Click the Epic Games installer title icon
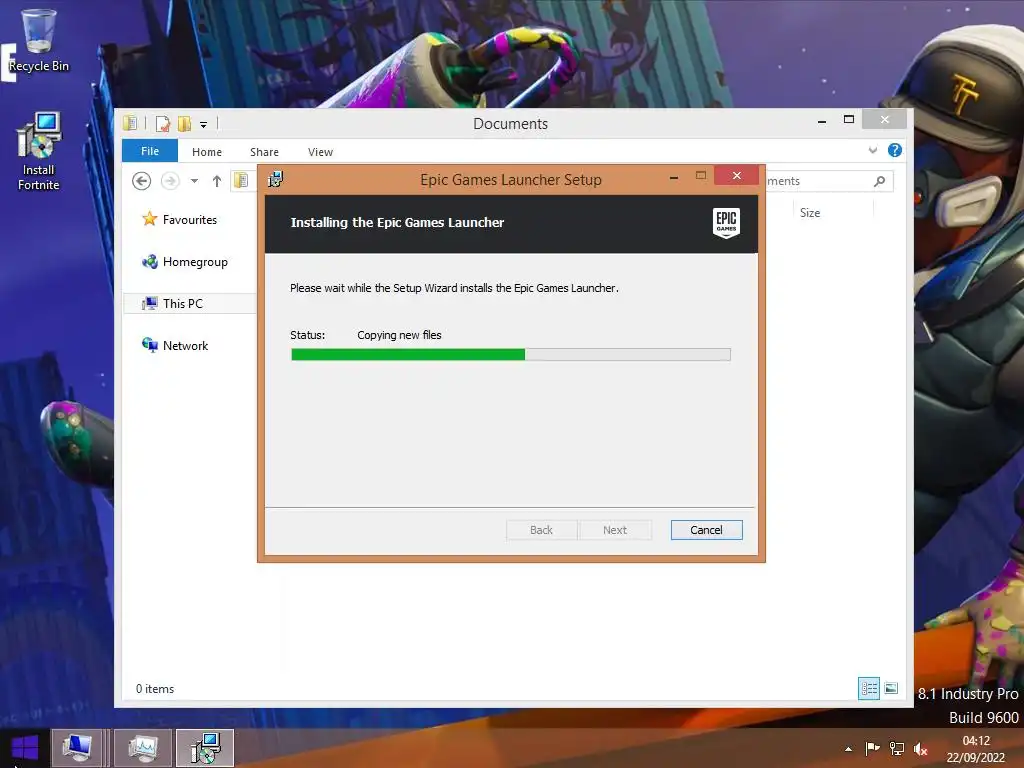Screen dimensions: 1024x768 (x=276, y=178)
